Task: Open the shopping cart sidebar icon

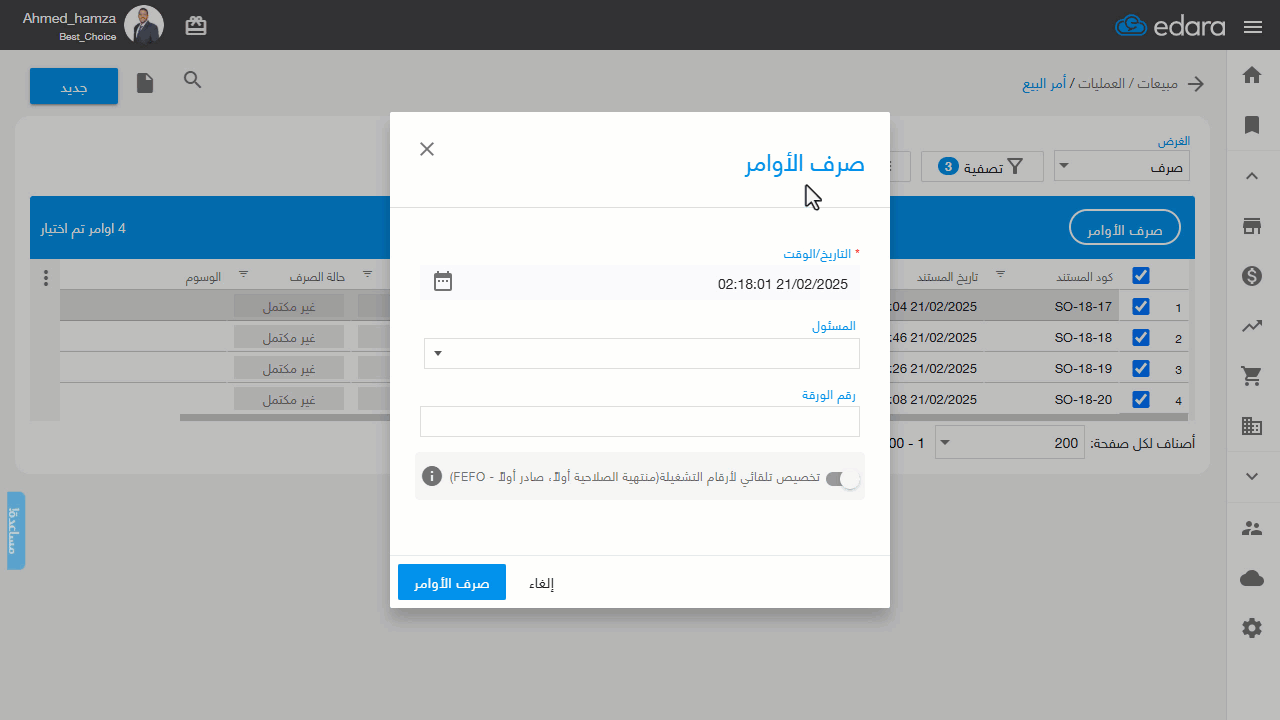Action: coord(1251,376)
